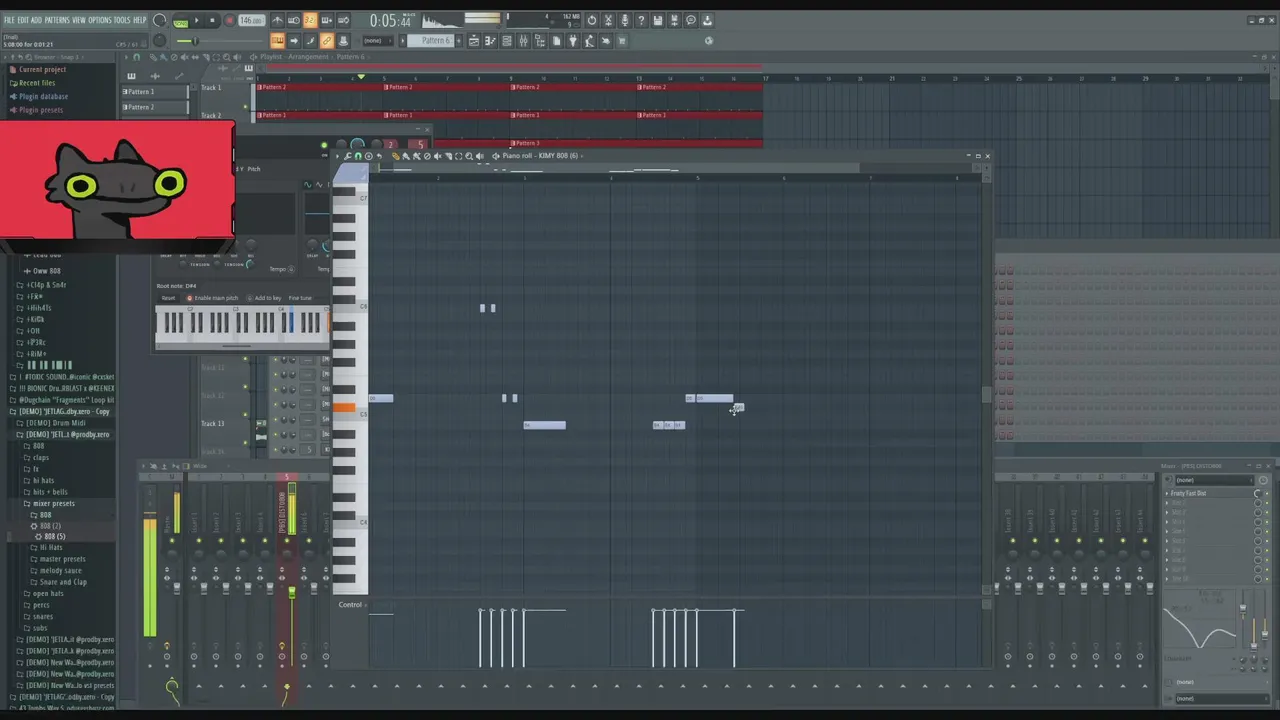Click the microphone recording icon

tap(624, 20)
